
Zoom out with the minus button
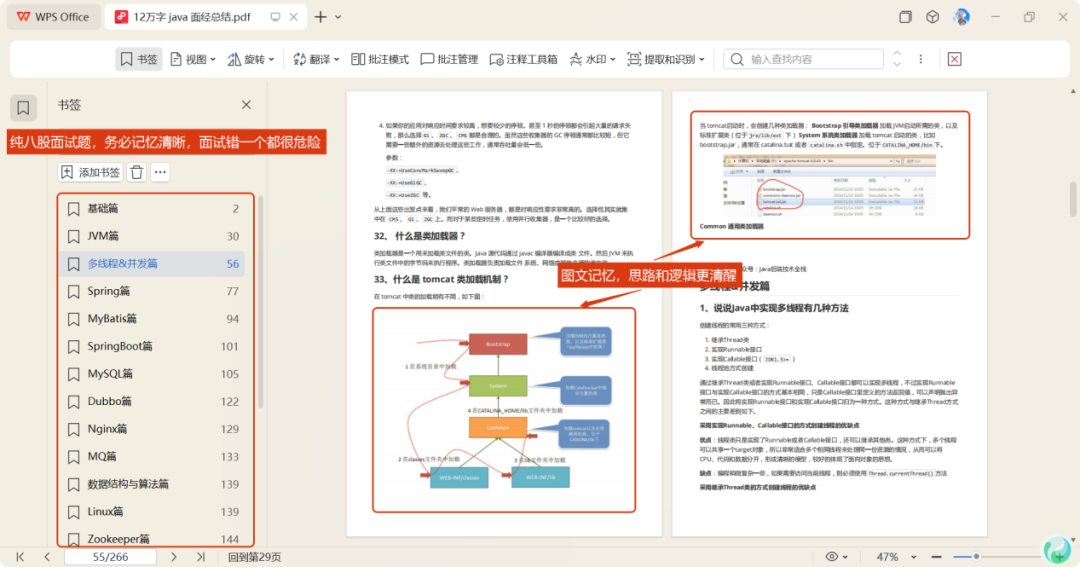[x=936, y=557]
